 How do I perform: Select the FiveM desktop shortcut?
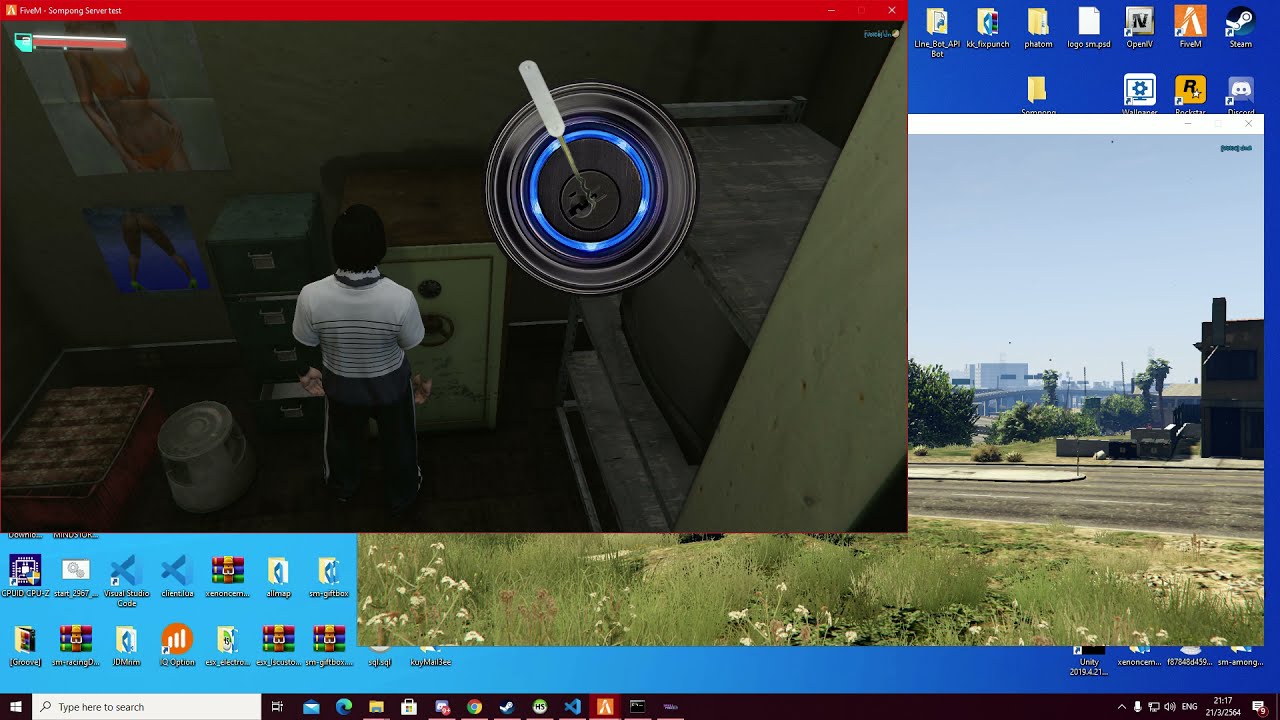(x=1190, y=28)
